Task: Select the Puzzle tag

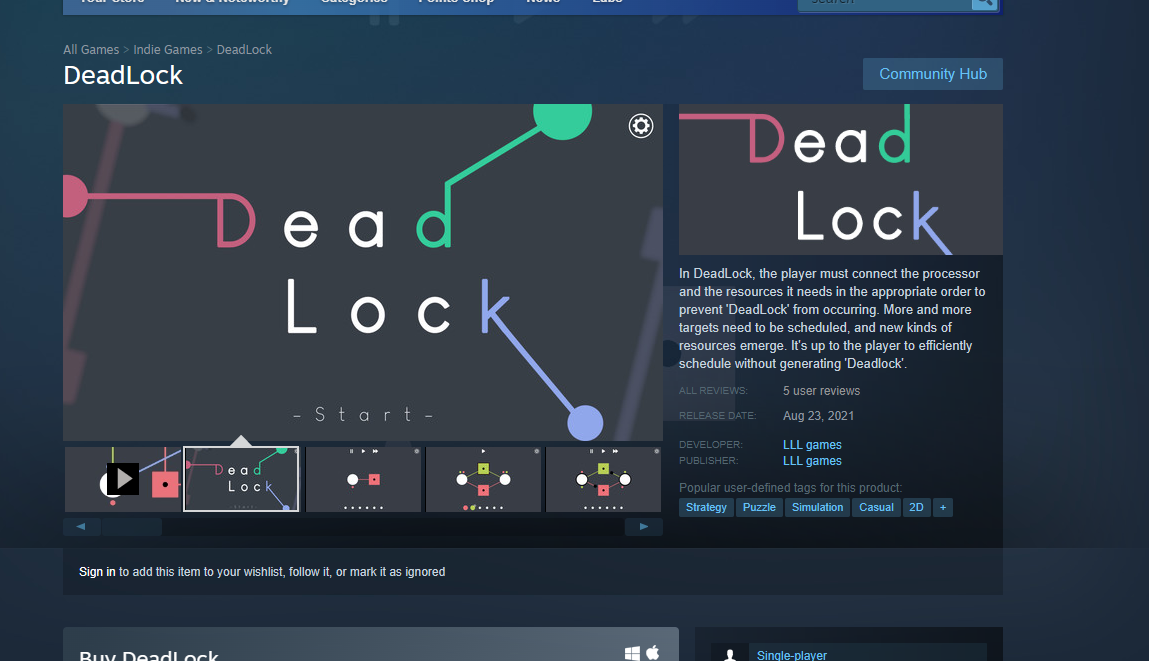Action: click(x=759, y=507)
